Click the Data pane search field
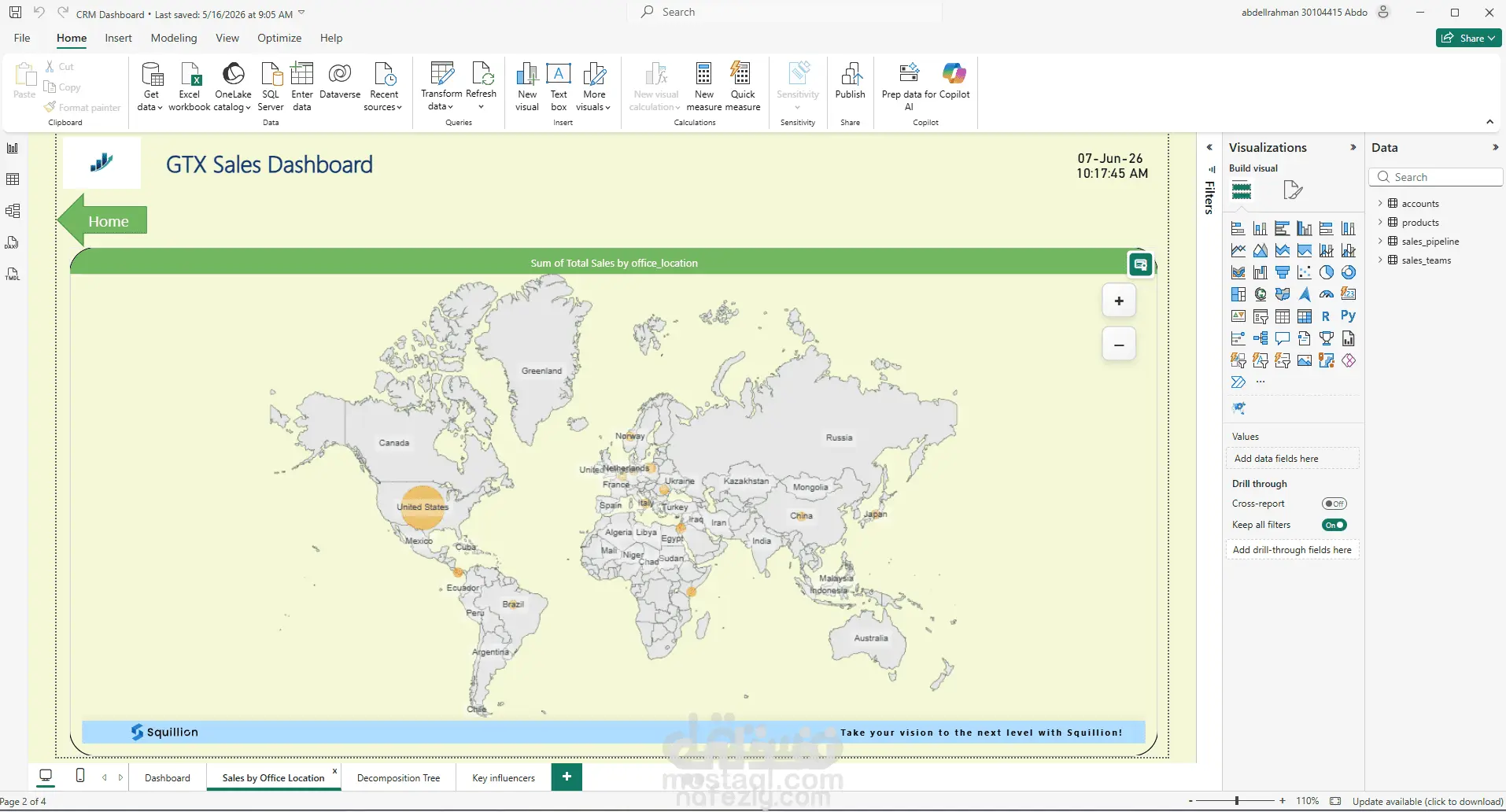The height and width of the screenshot is (812, 1506). click(1436, 177)
